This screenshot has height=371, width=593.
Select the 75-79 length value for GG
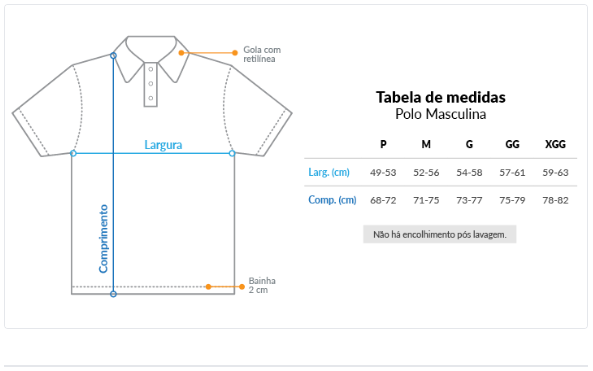click(x=512, y=200)
